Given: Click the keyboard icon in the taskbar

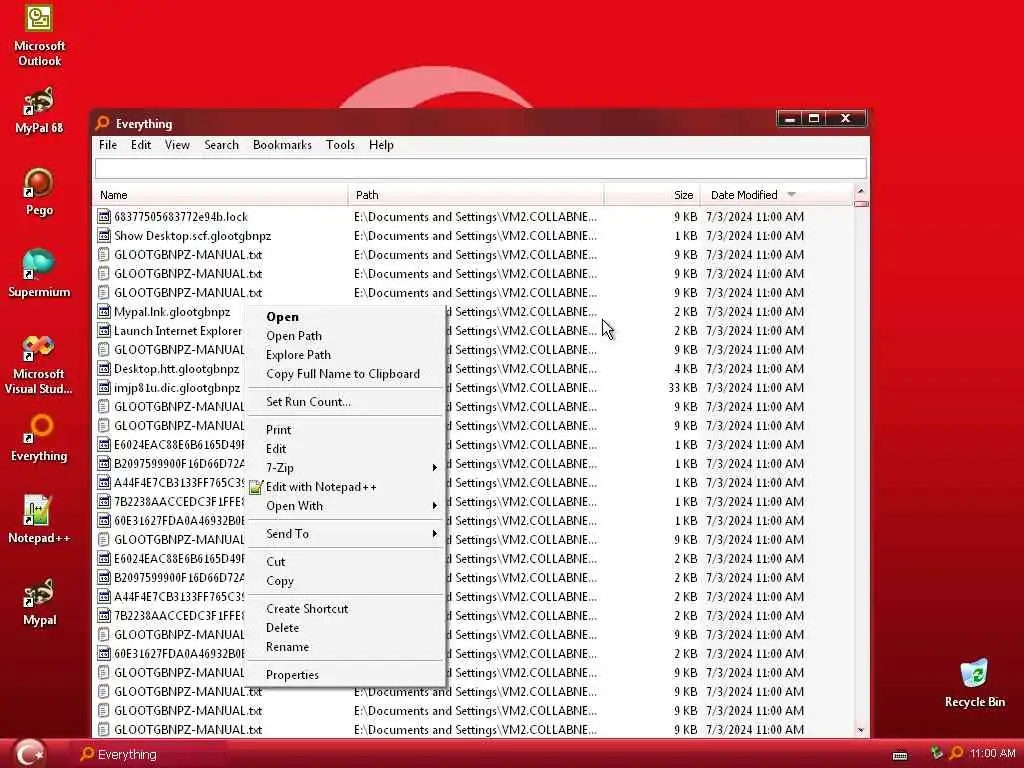Looking at the screenshot, I should pyautogui.click(x=900, y=756).
